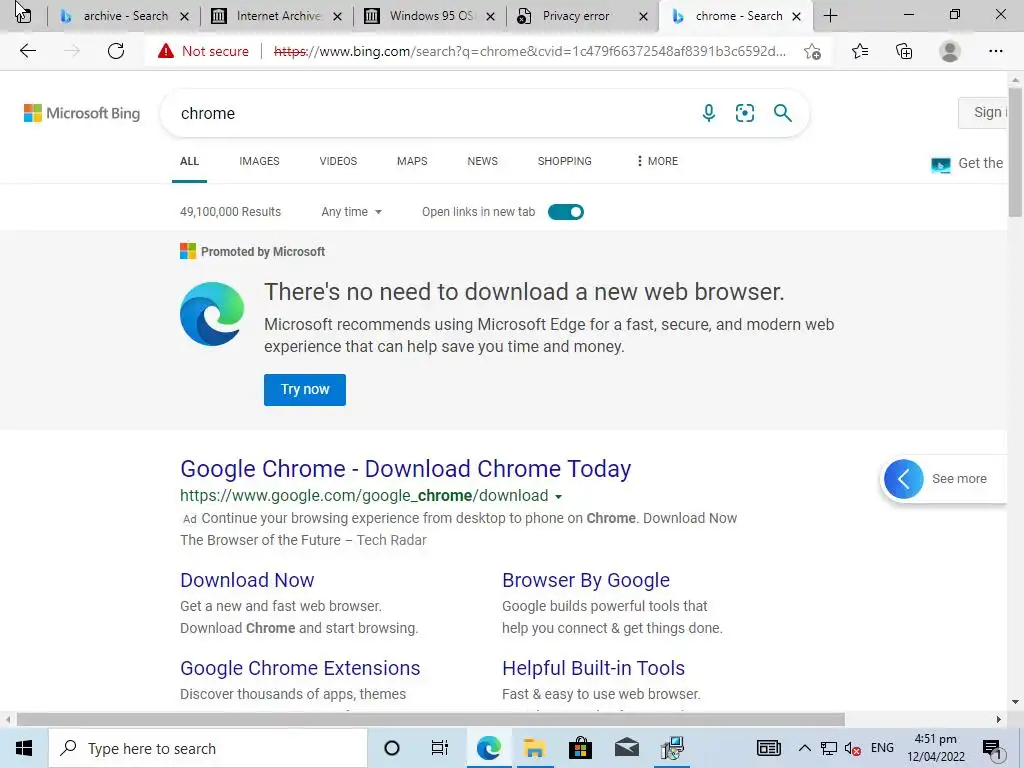
Task: Open the profile avatar icon
Action: tap(950, 51)
